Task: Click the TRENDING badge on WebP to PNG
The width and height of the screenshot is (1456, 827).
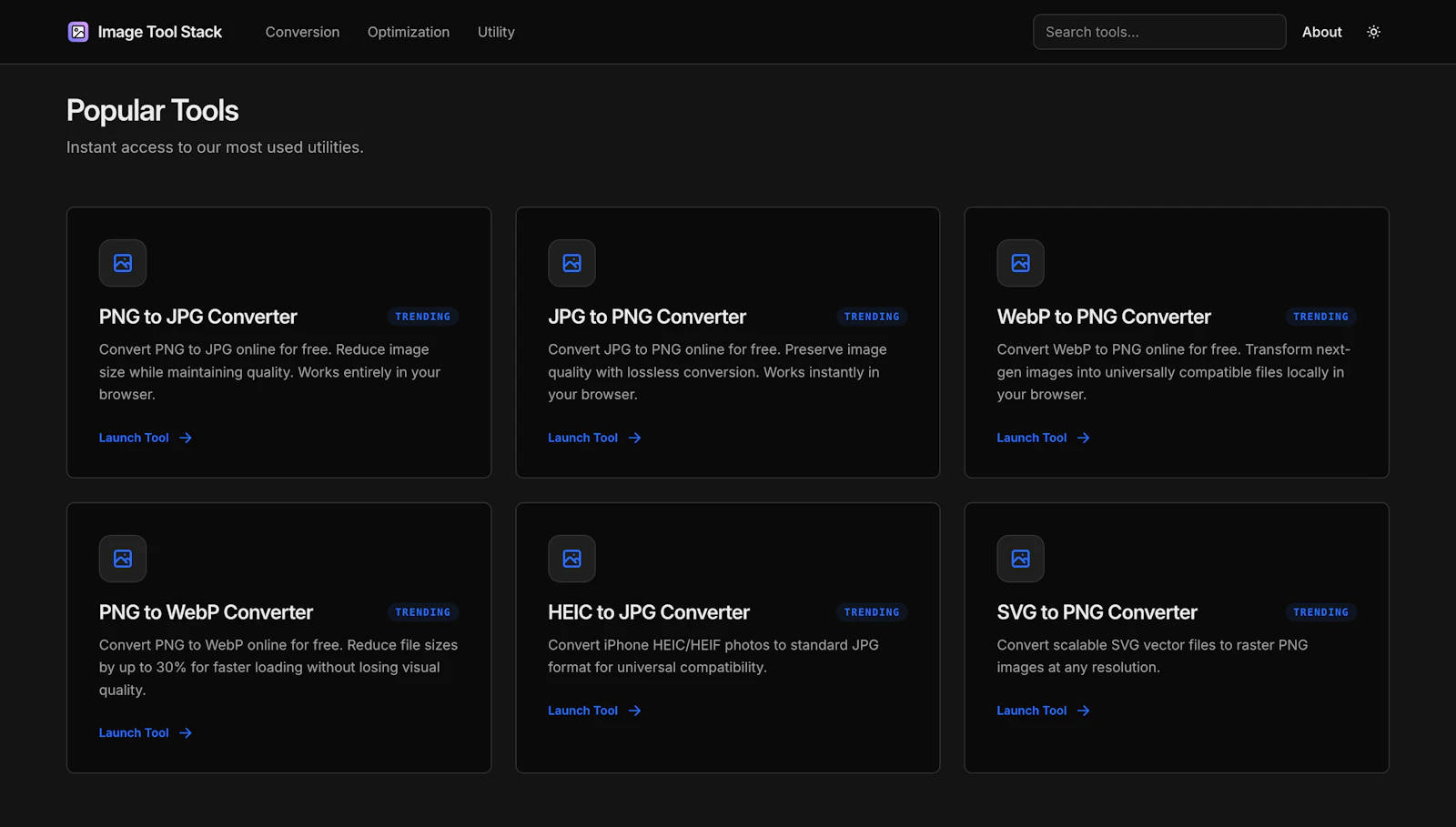Action: pyautogui.click(x=1320, y=317)
